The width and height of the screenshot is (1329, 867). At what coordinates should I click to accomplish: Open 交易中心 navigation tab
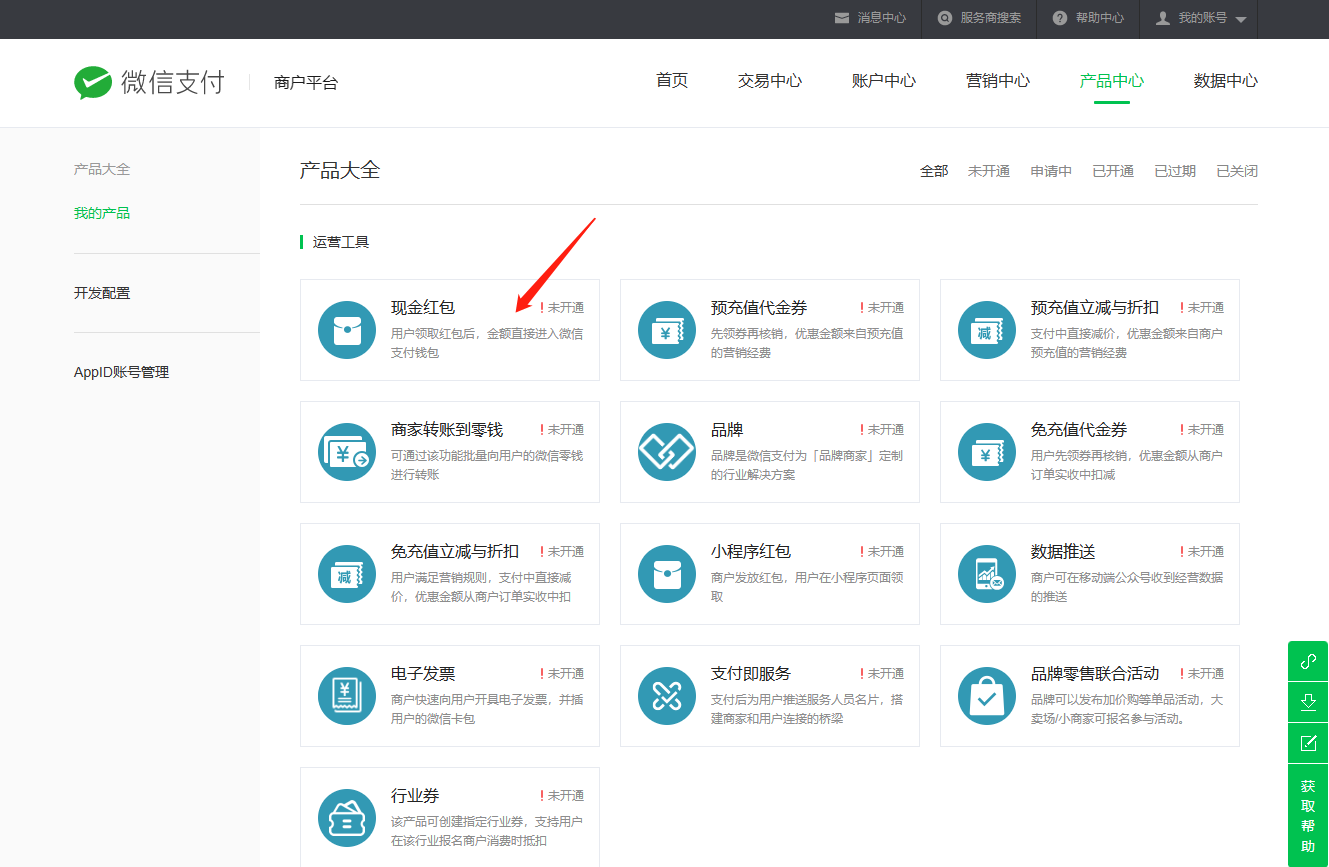click(x=770, y=81)
